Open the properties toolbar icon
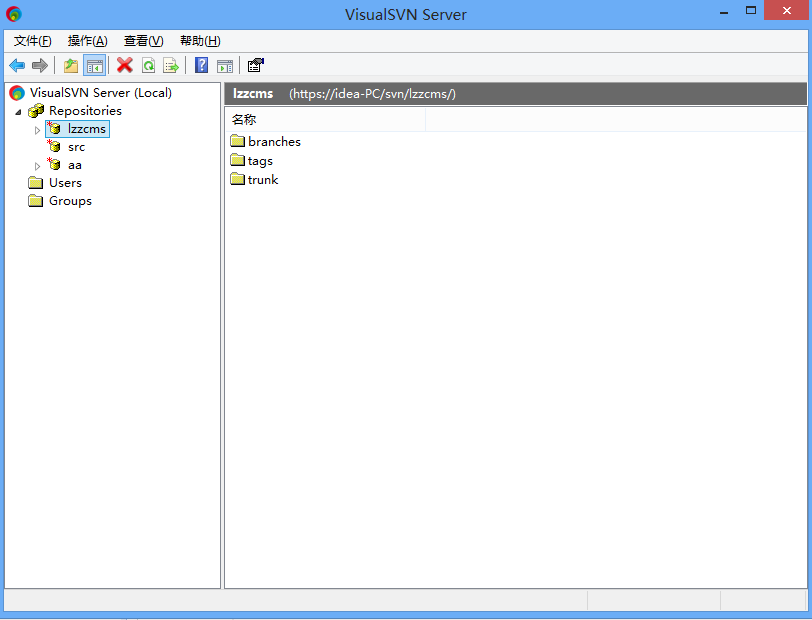This screenshot has width=812, height=620. coord(255,65)
